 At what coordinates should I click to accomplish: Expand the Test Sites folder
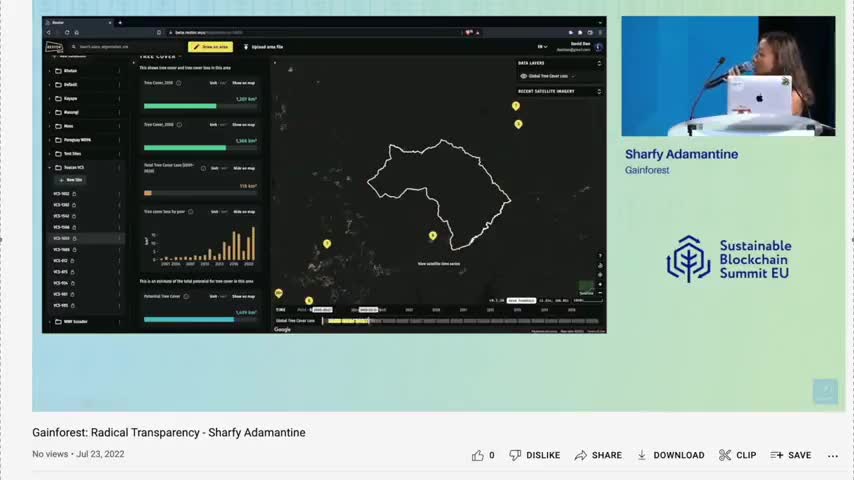50,154
